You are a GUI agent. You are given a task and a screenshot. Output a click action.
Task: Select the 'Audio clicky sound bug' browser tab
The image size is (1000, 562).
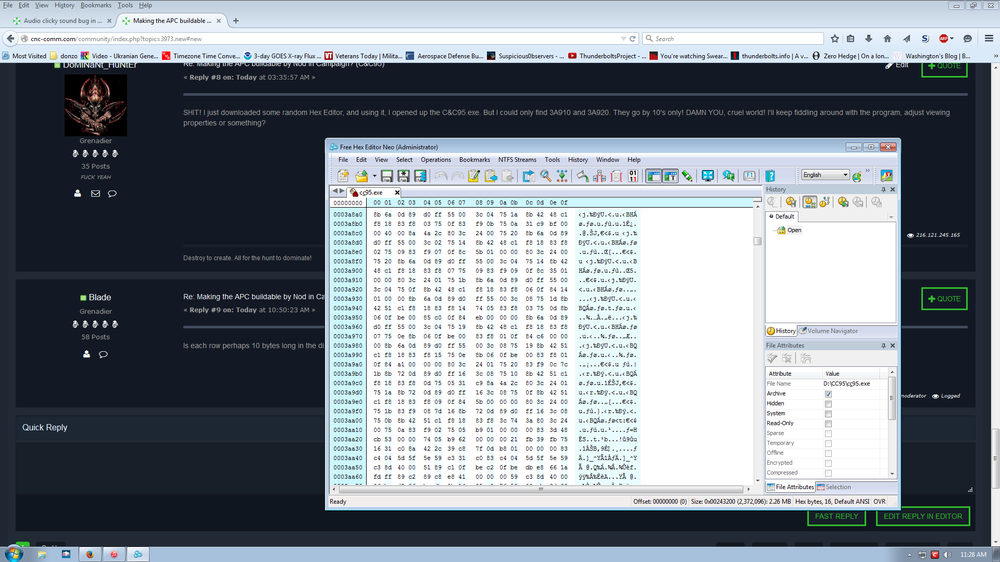pyautogui.click(x=62, y=20)
